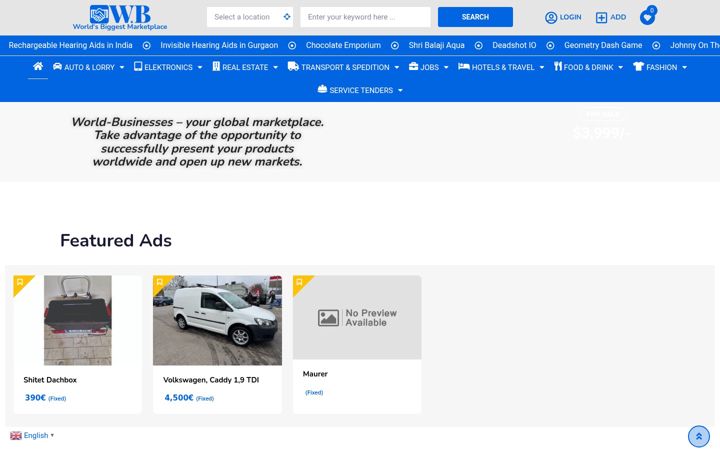Image resolution: width=720 pixels, height=450 pixels.
Task: Expand the Real Estate menu
Action: (x=245, y=67)
